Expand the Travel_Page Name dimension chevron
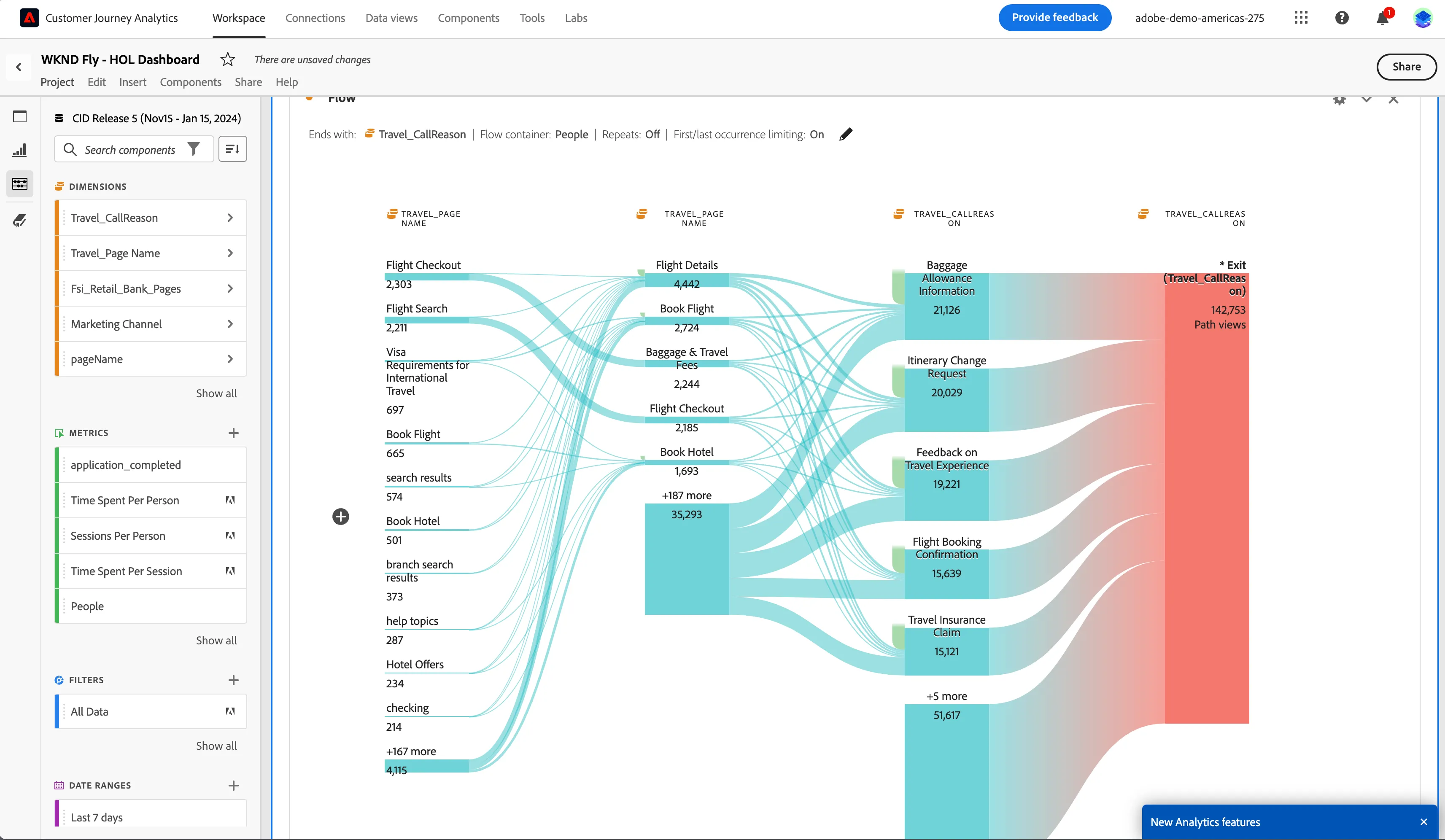 (230, 253)
